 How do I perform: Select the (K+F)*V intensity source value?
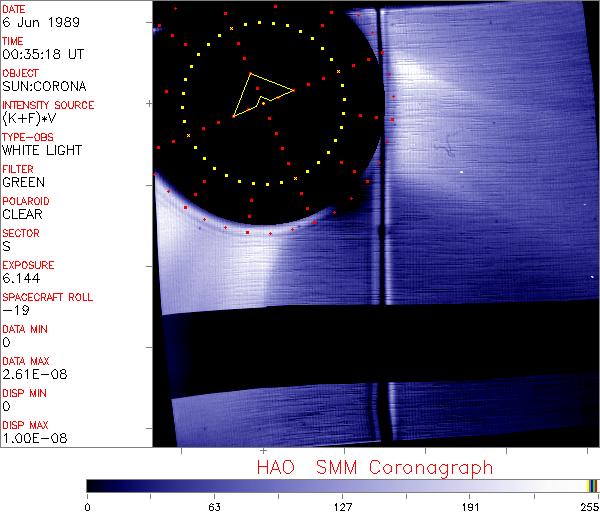tap(31, 118)
